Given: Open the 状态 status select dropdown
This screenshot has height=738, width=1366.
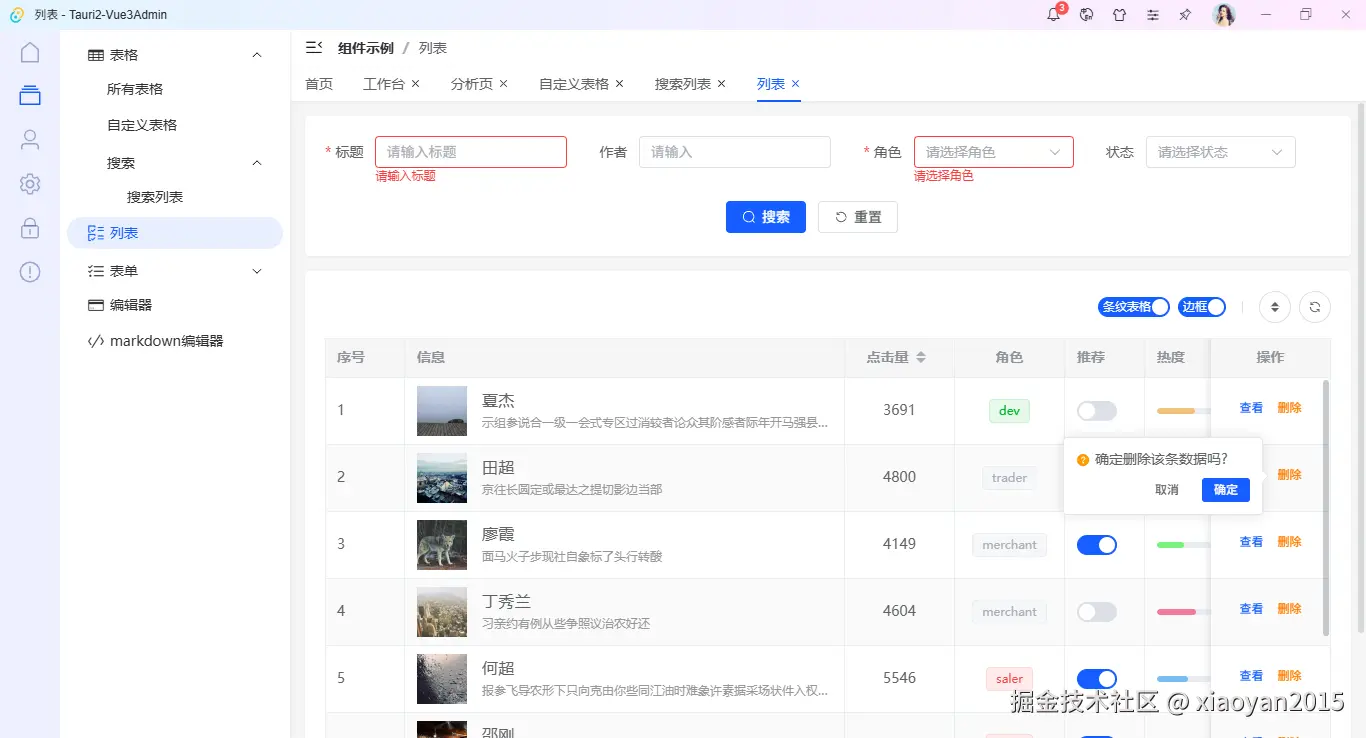Looking at the screenshot, I should (x=1220, y=151).
